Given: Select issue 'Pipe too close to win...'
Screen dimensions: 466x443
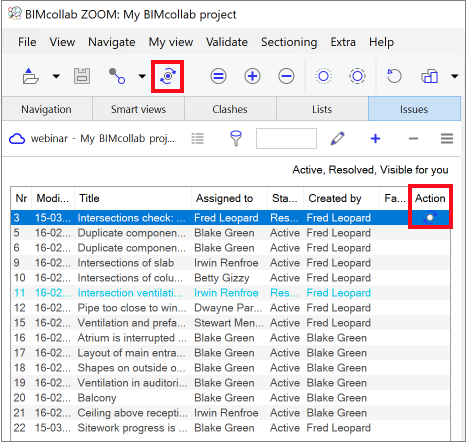Looking at the screenshot, I should tap(230, 308).
